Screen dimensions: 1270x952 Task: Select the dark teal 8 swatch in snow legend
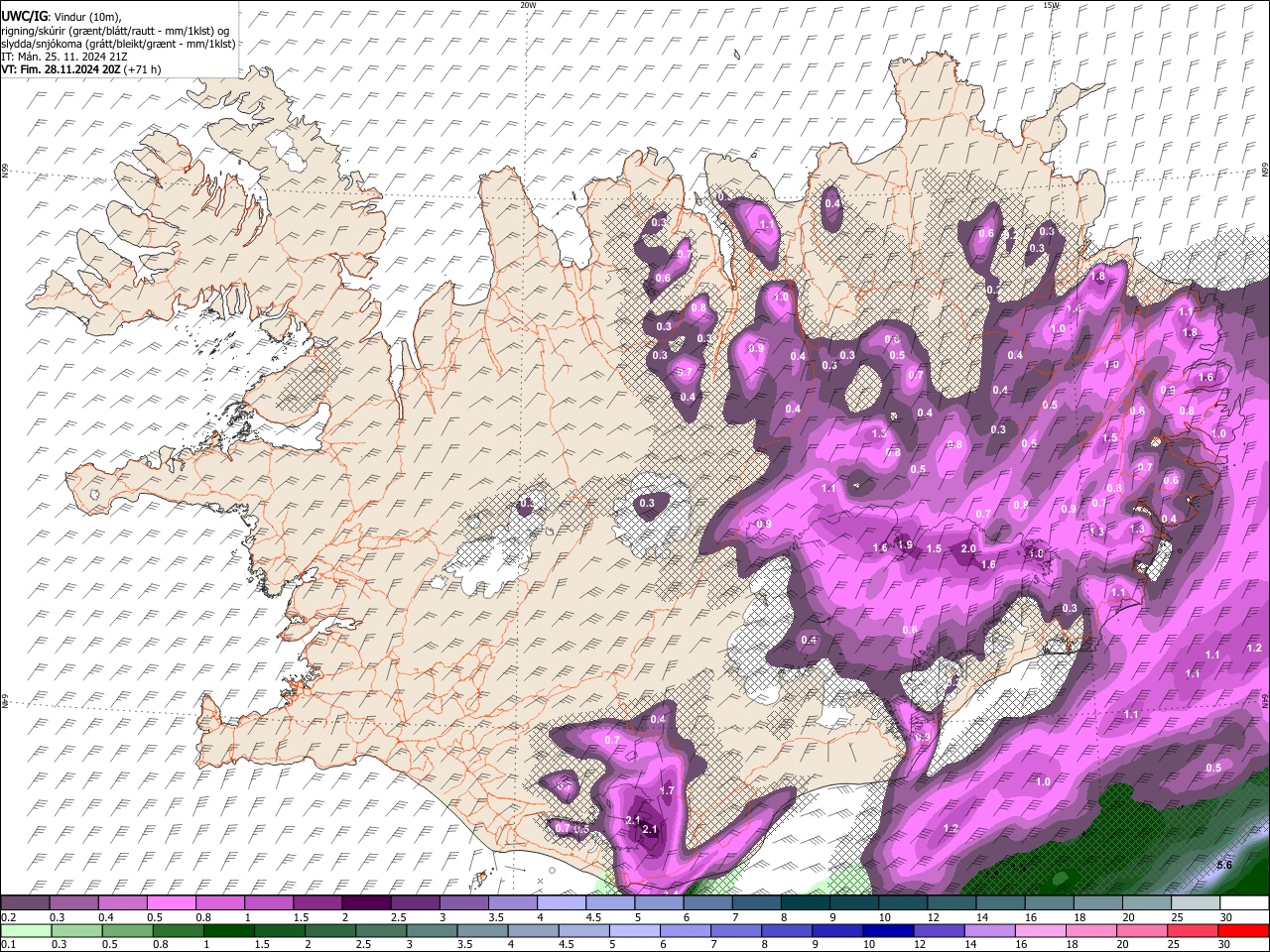click(x=805, y=903)
